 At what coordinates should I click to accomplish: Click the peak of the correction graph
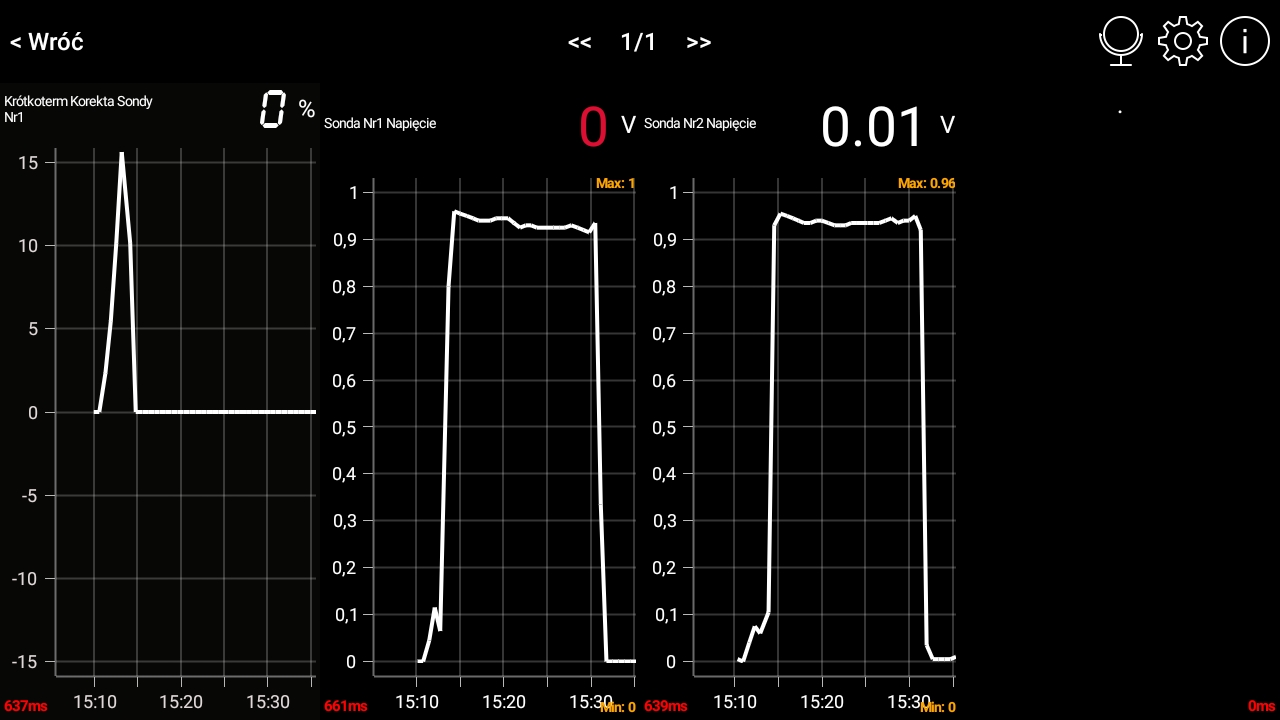122,155
